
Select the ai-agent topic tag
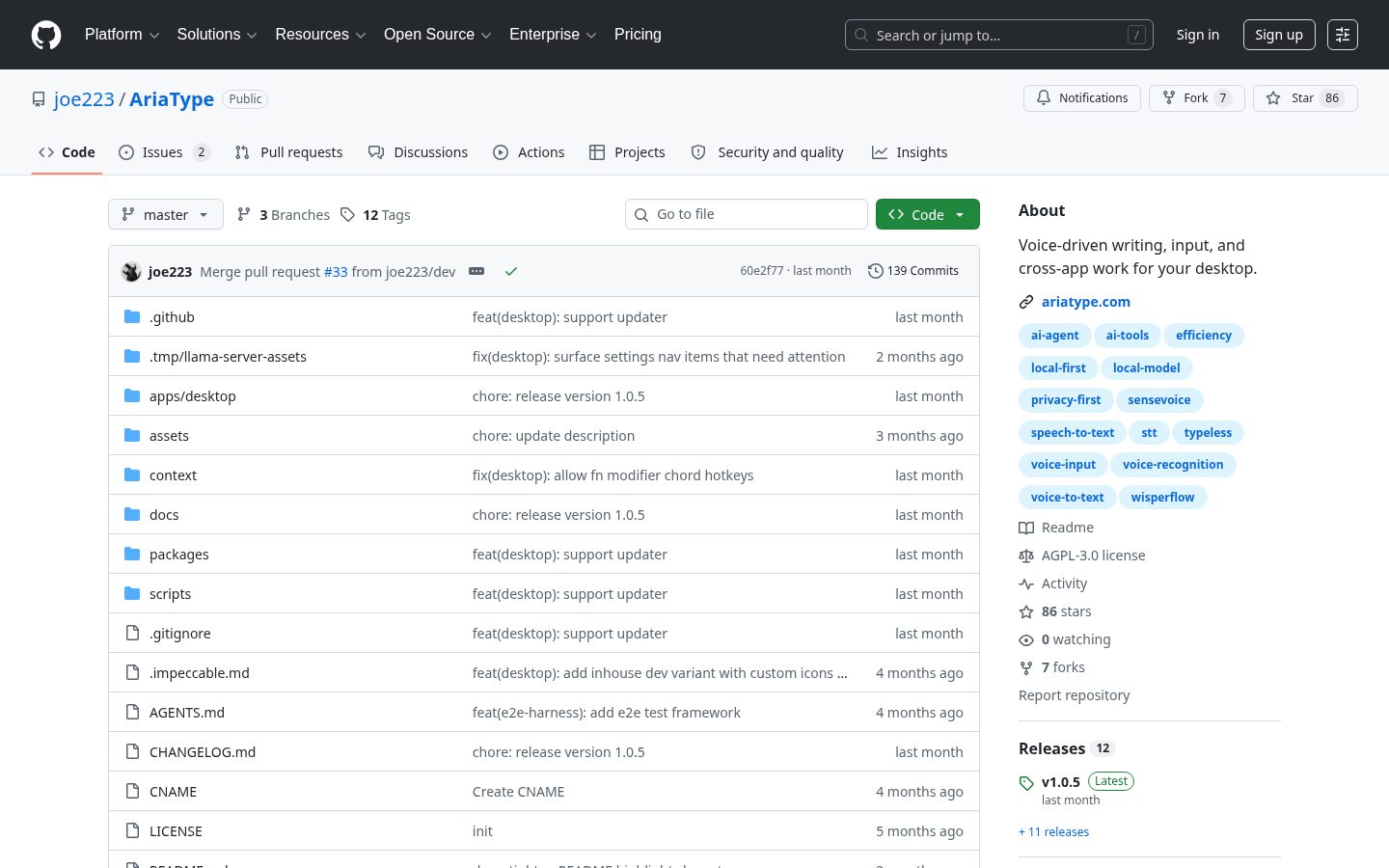(1055, 336)
